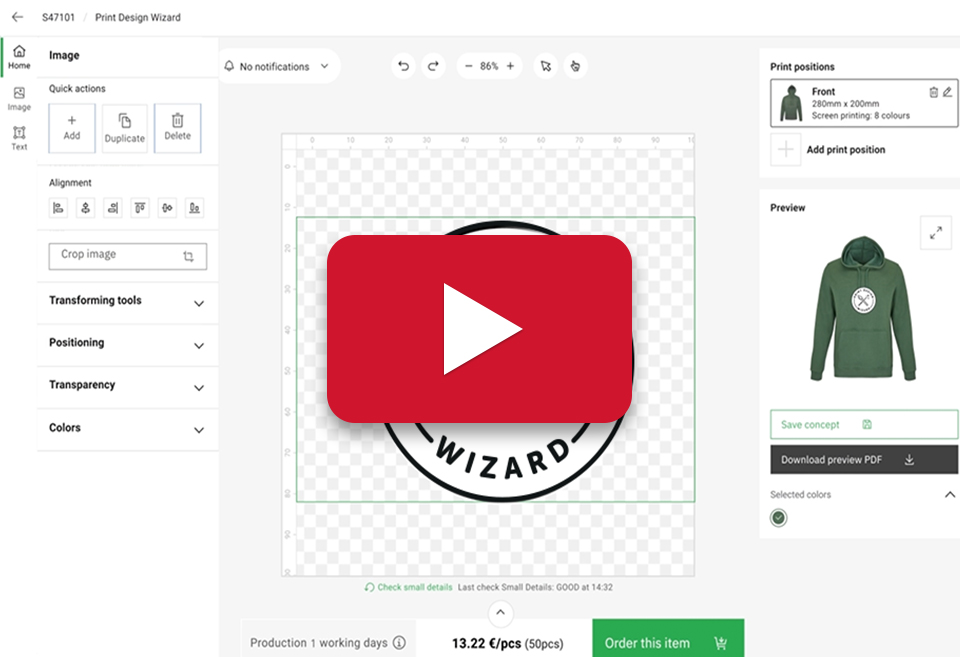
Task: Download the preview PDF
Action: pos(864,459)
